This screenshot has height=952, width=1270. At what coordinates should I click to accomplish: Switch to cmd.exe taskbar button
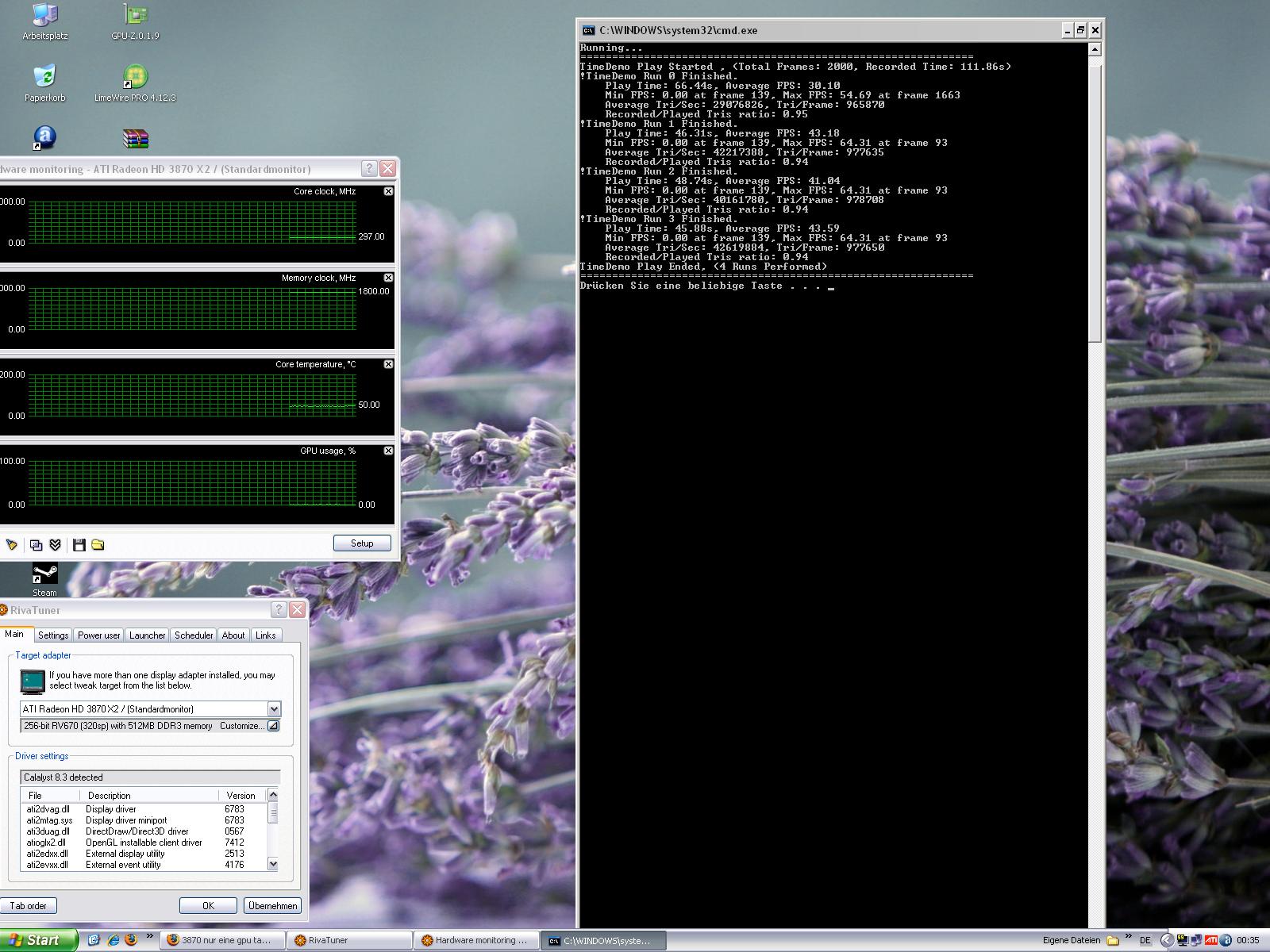[x=604, y=940]
